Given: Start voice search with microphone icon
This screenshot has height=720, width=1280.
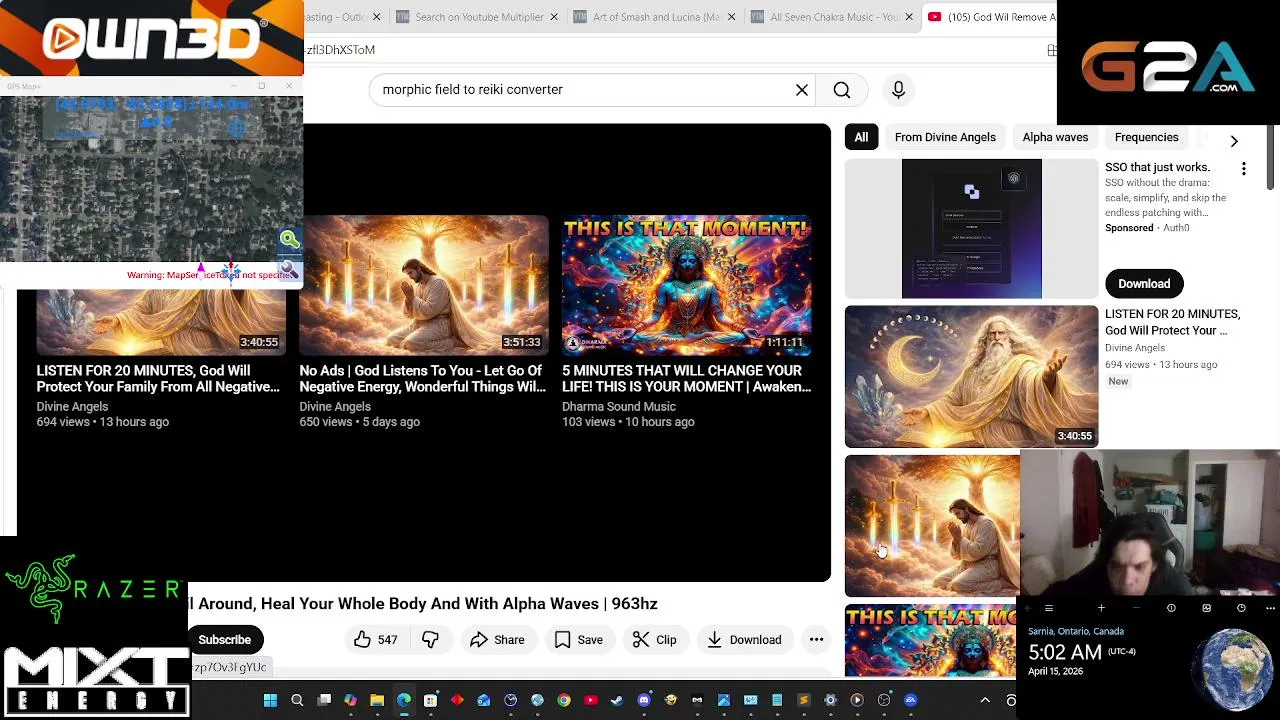Looking at the screenshot, I should coord(898,90).
